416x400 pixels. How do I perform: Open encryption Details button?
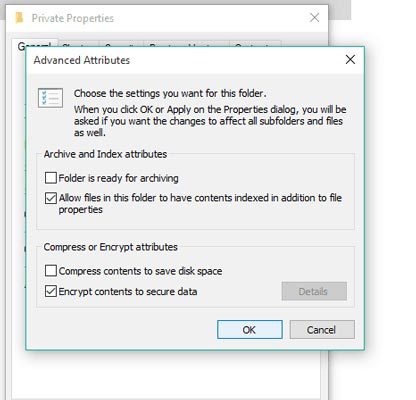point(314,291)
